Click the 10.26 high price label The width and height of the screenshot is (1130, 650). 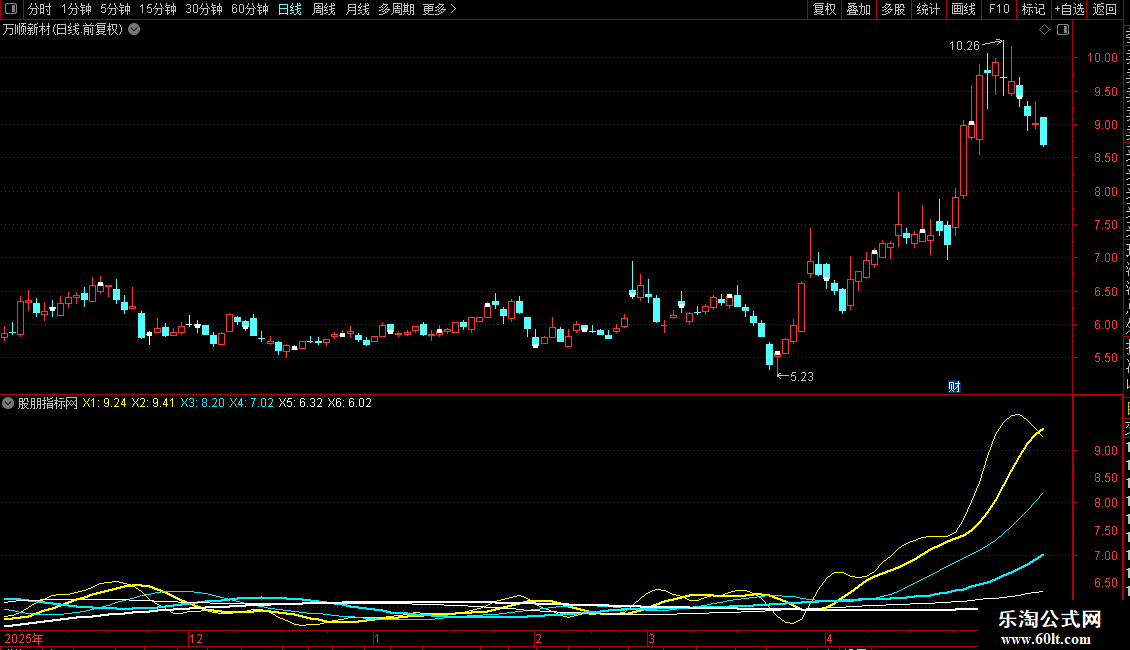click(x=964, y=46)
